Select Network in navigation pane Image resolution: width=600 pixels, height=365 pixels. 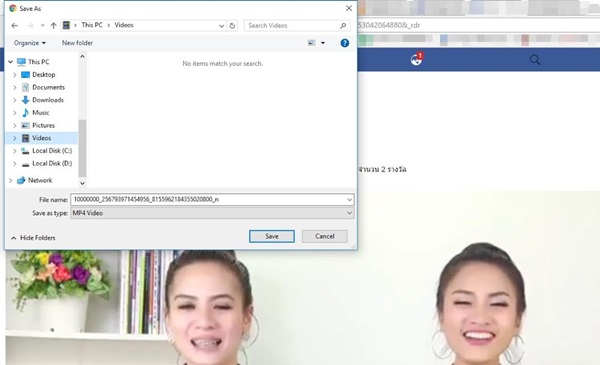pyautogui.click(x=40, y=180)
